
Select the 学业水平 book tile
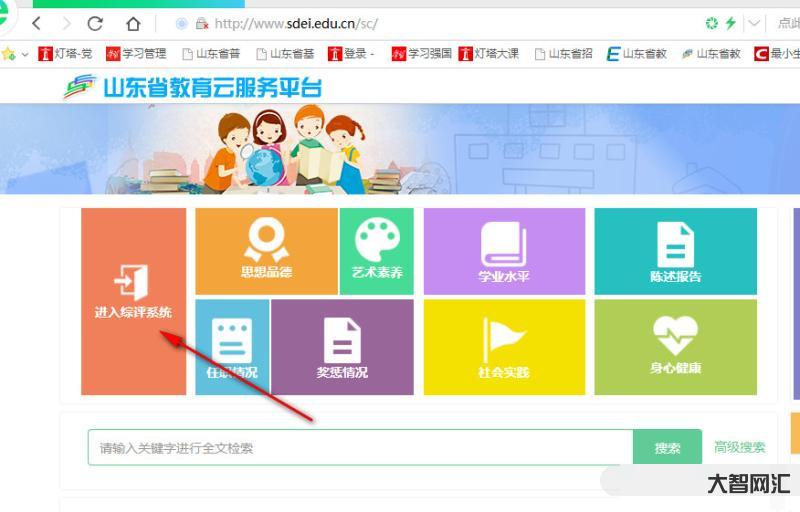tap(504, 251)
